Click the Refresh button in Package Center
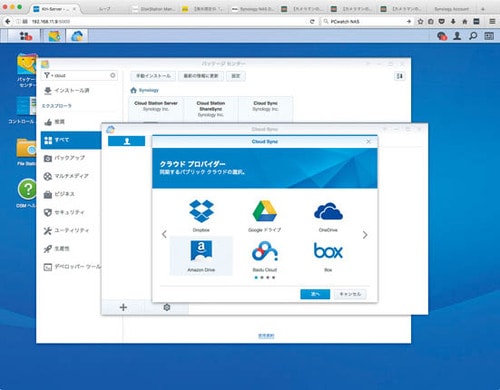 pyautogui.click(x=201, y=76)
